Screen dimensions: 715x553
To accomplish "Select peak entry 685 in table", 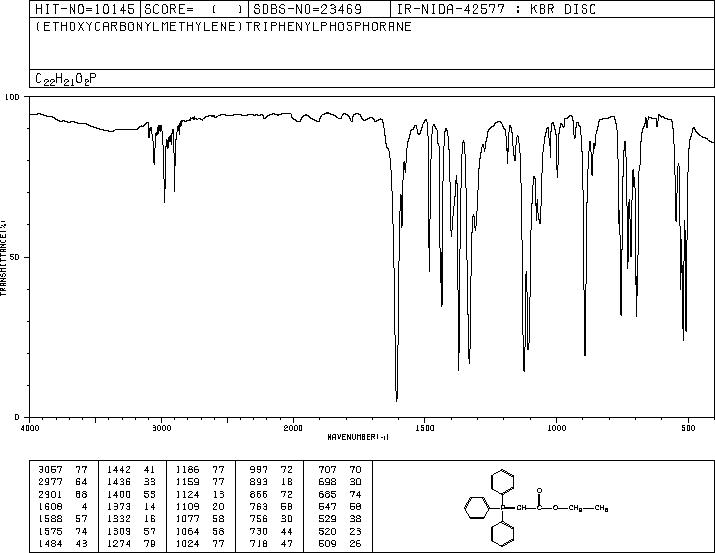I will pos(340,494).
